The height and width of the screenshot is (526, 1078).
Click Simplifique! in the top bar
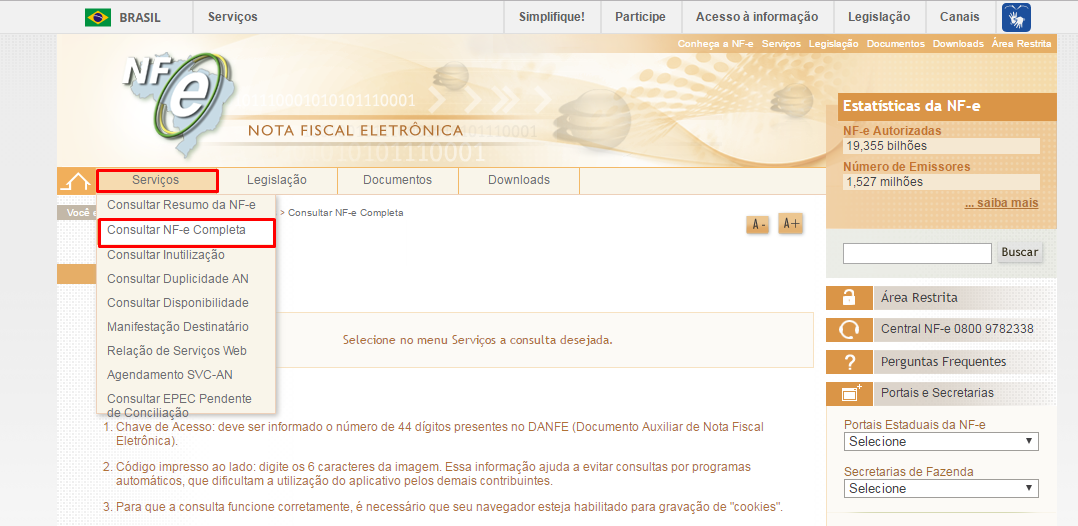click(x=552, y=17)
